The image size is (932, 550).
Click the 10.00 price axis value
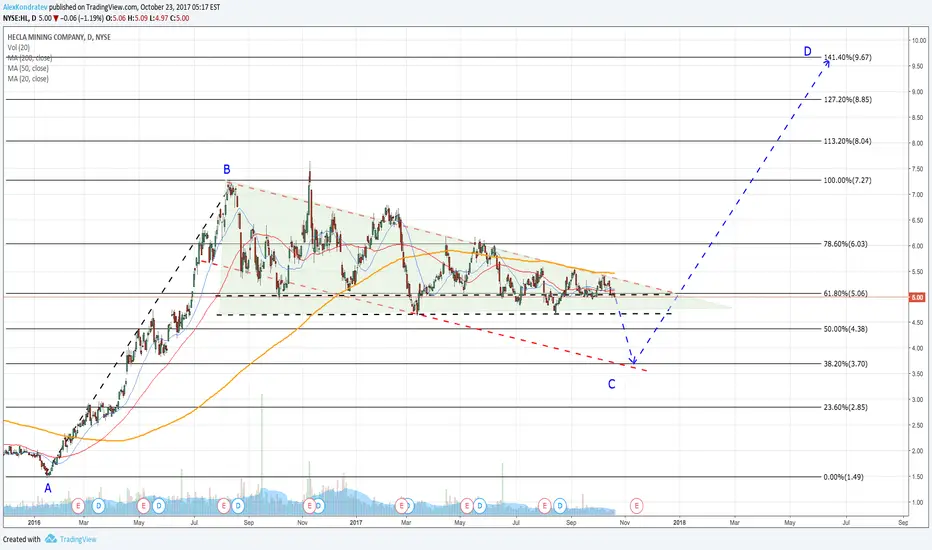[x=918, y=40]
